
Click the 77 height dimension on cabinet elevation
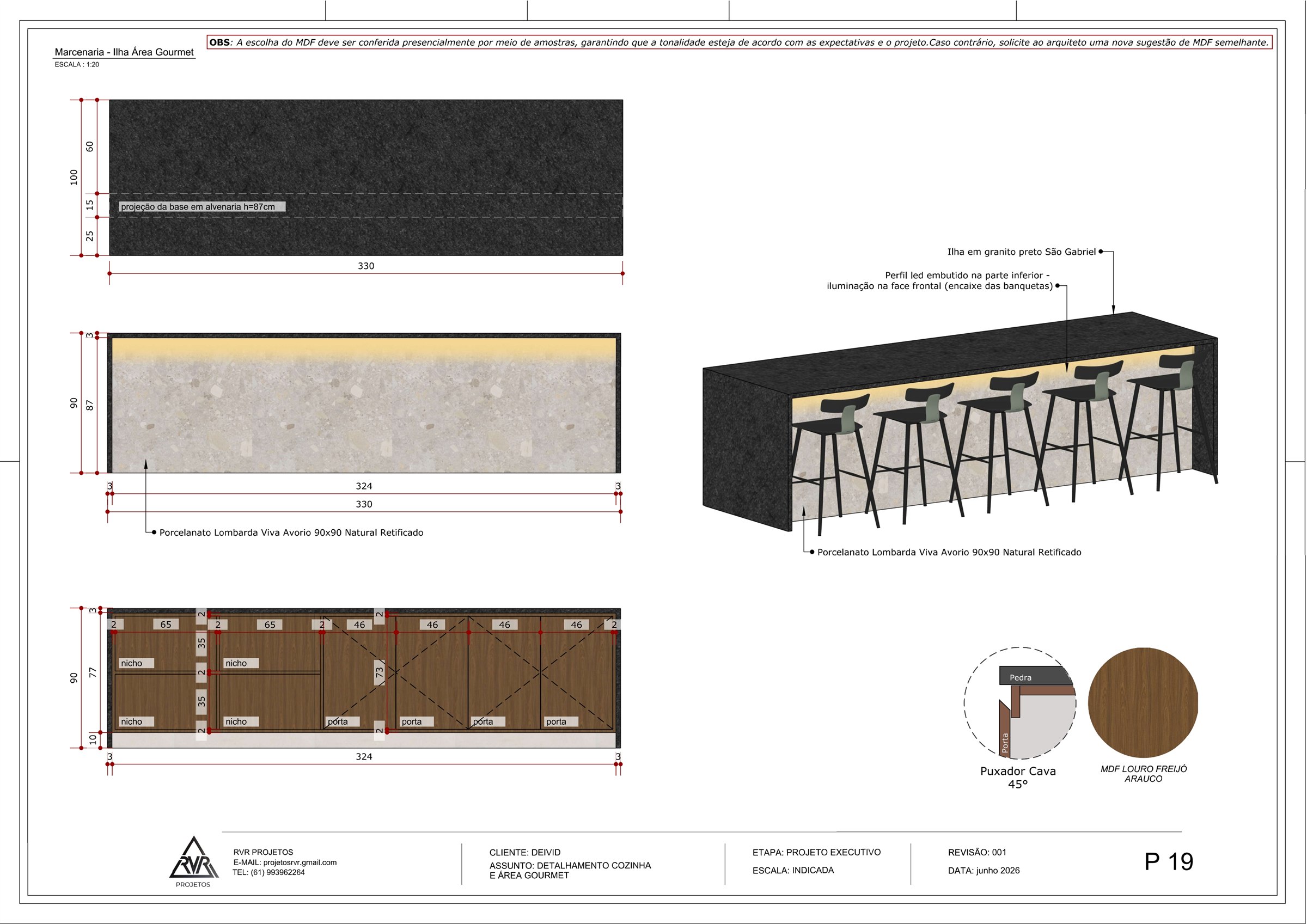pos(92,672)
